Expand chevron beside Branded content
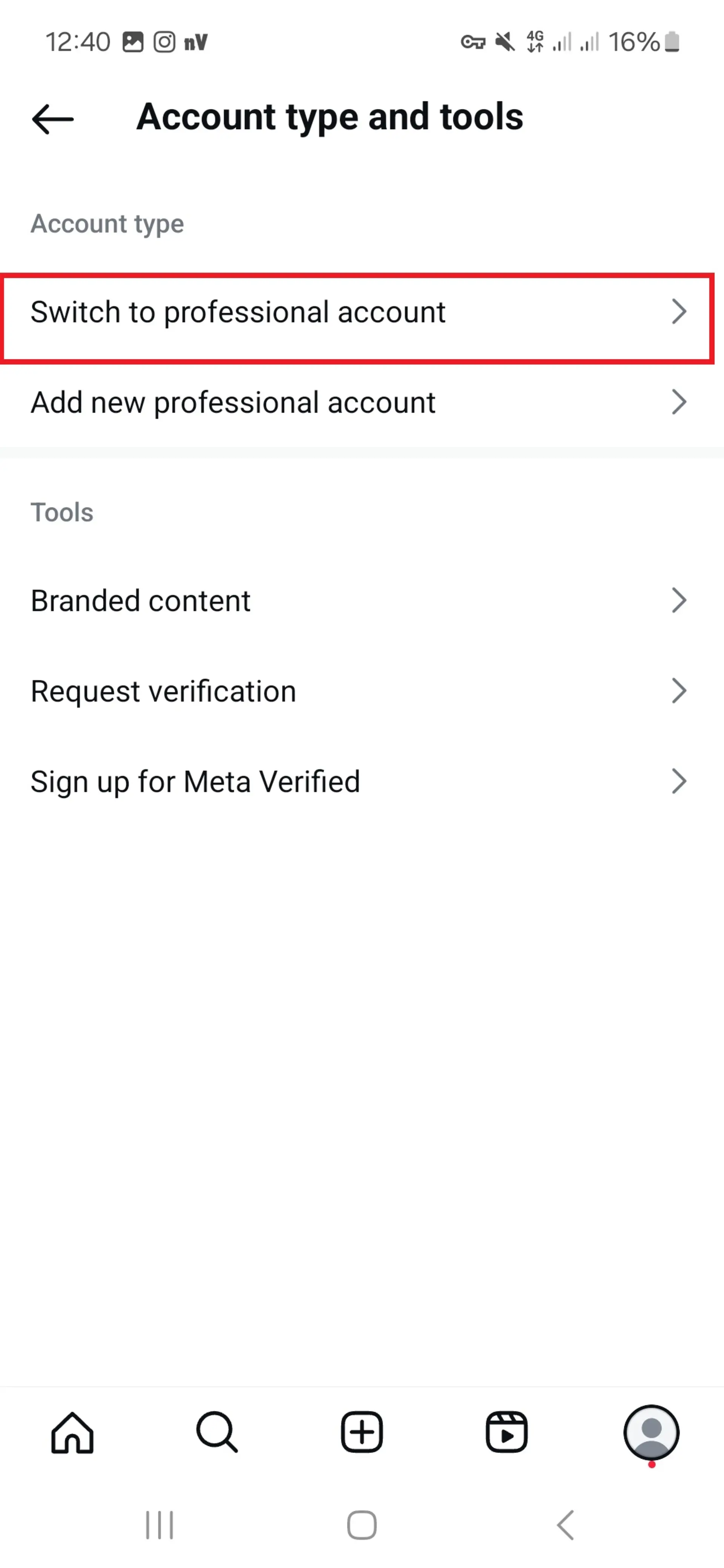 pyautogui.click(x=679, y=601)
